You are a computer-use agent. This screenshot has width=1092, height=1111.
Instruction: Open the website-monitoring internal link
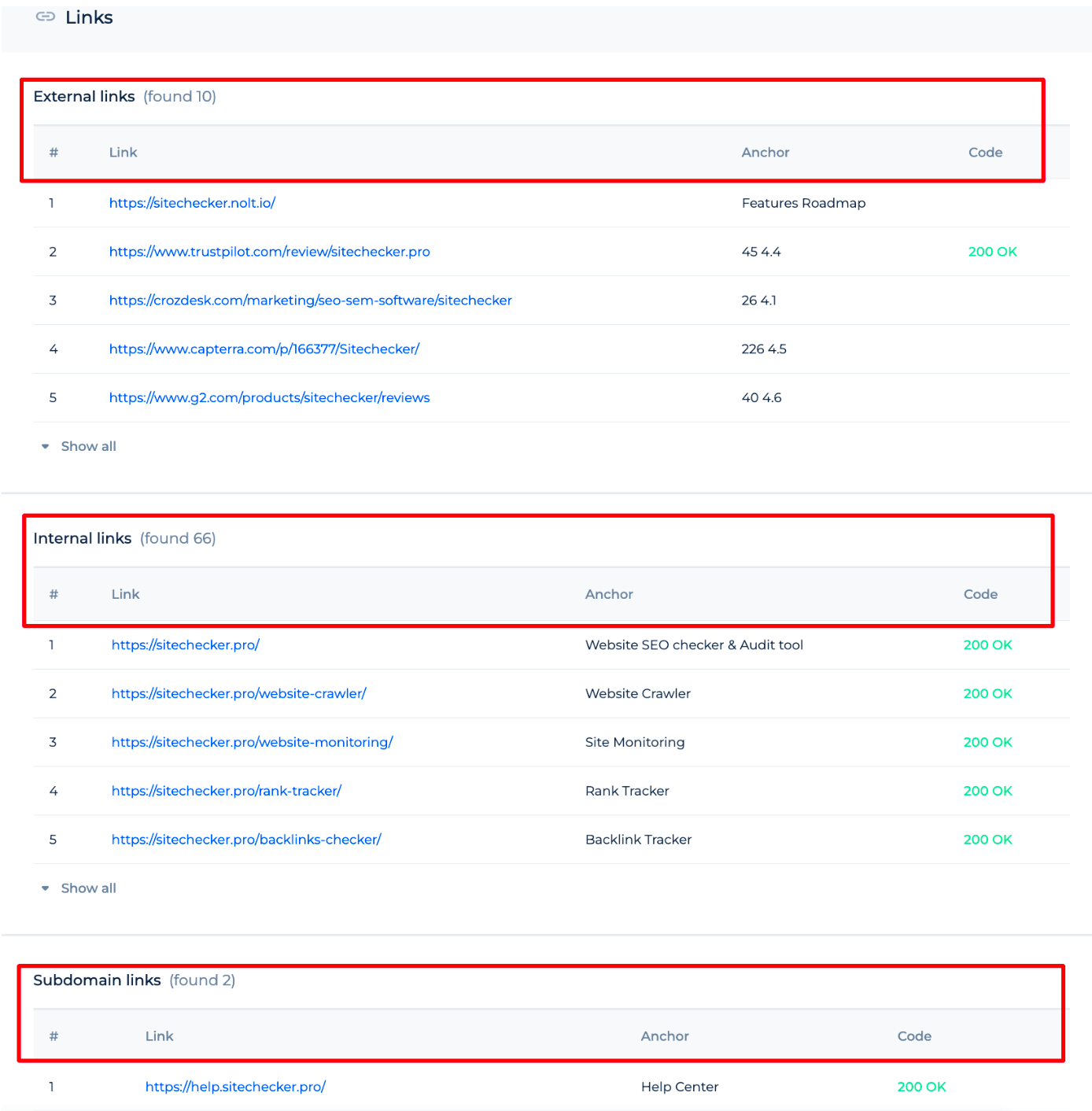[x=252, y=743]
